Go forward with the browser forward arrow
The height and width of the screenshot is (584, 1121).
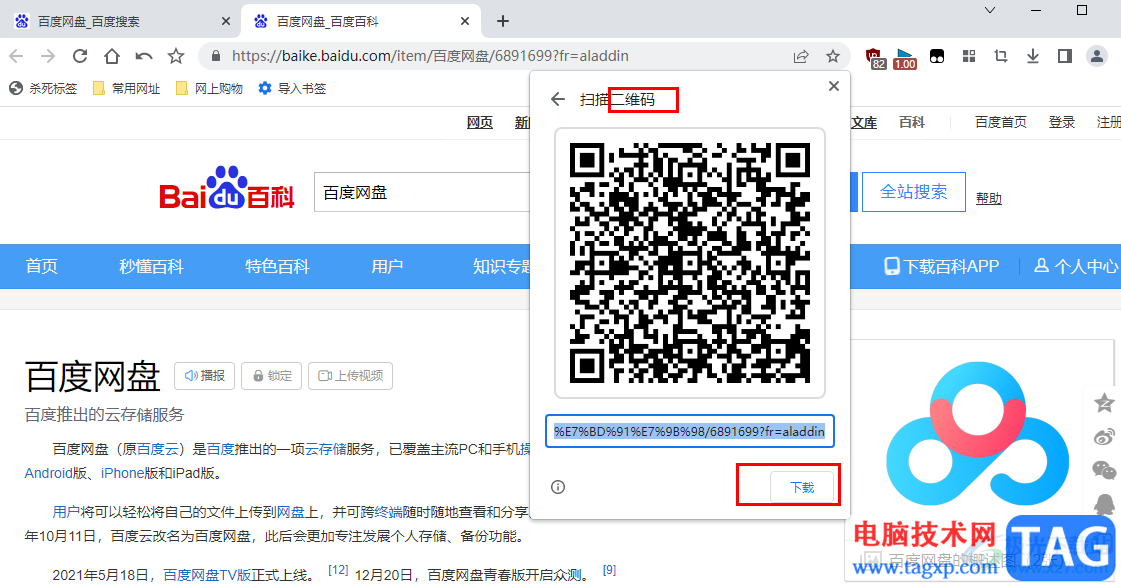48,56
